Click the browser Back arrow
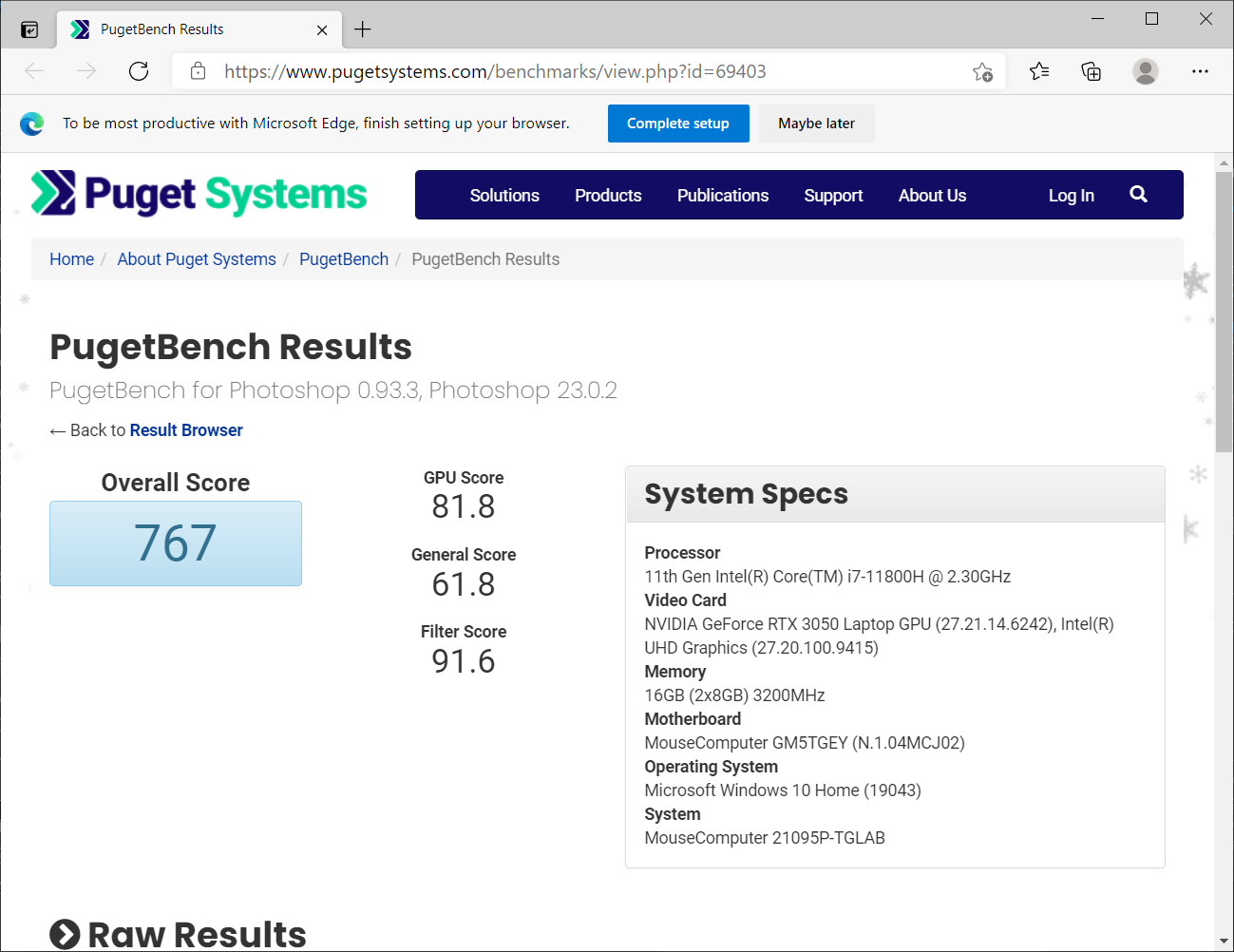This screenshot has height=952, width=1234. (34, 71)
